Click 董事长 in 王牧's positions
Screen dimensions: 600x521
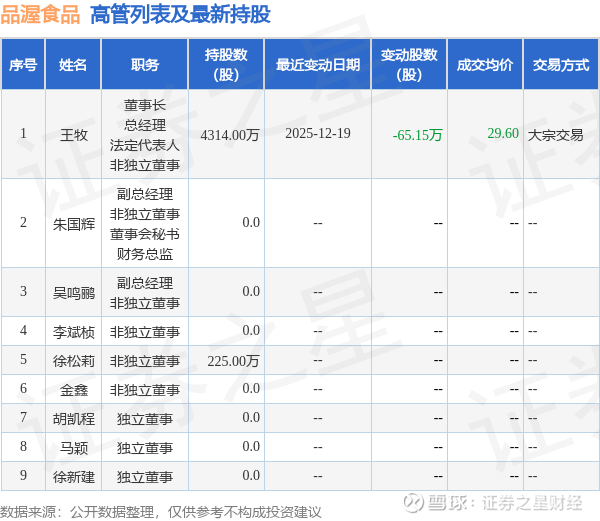(145, 105)
